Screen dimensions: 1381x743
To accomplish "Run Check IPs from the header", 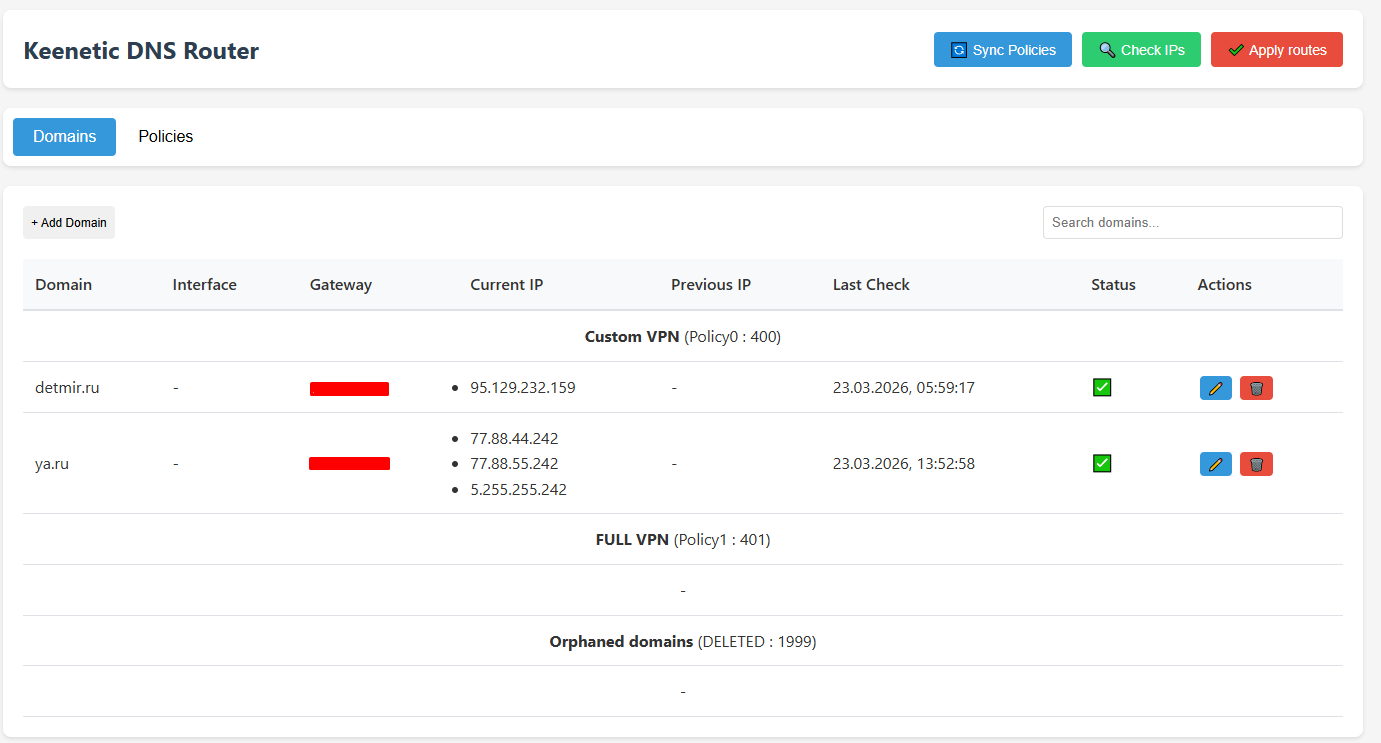I will [1141, 50].
